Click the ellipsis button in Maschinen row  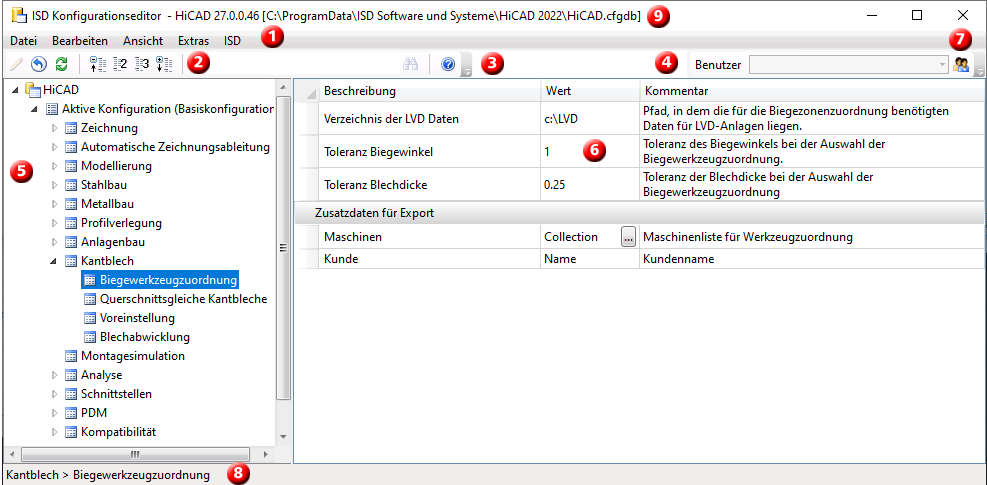(x=628, y=237)
